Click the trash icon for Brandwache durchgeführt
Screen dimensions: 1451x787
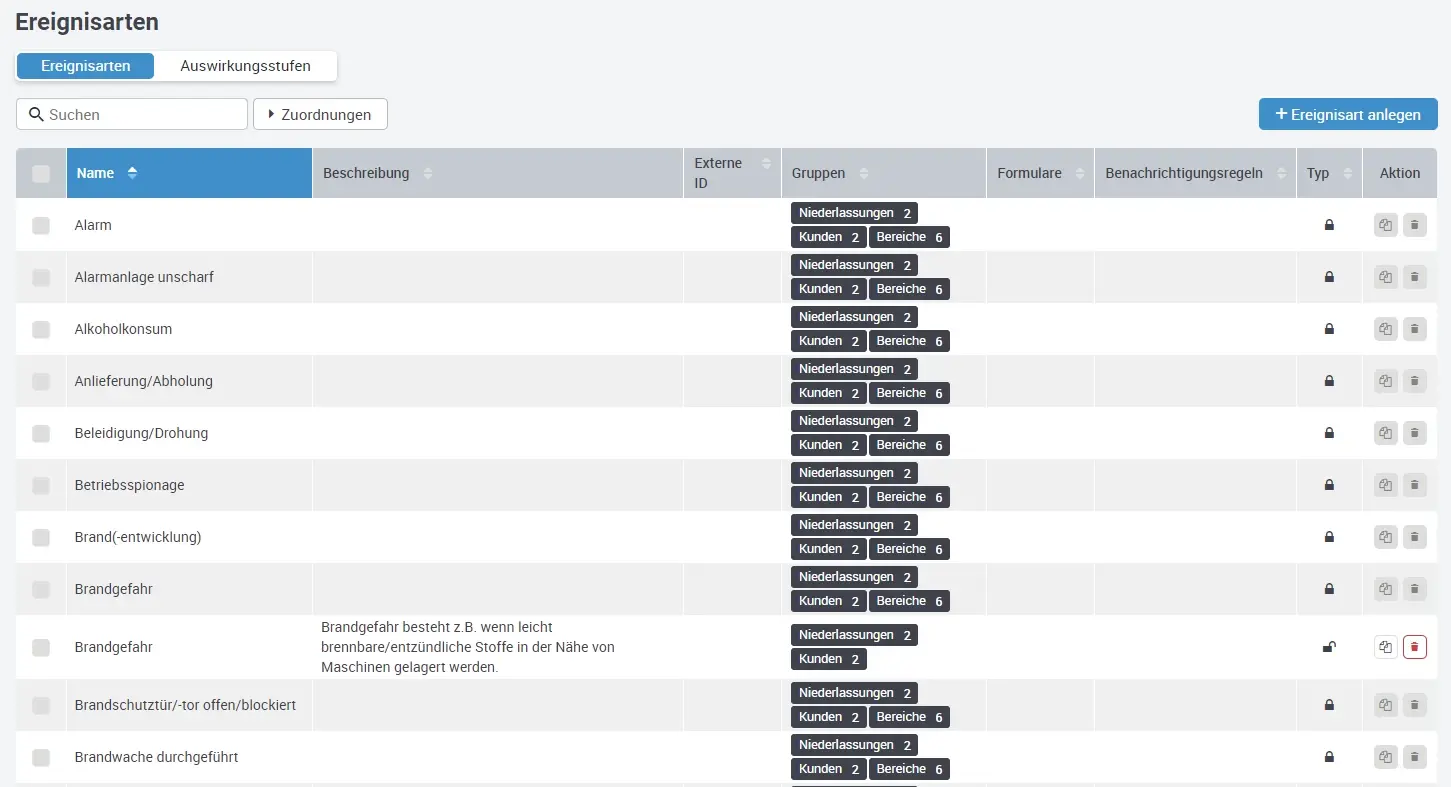(x=1414, y=757)
